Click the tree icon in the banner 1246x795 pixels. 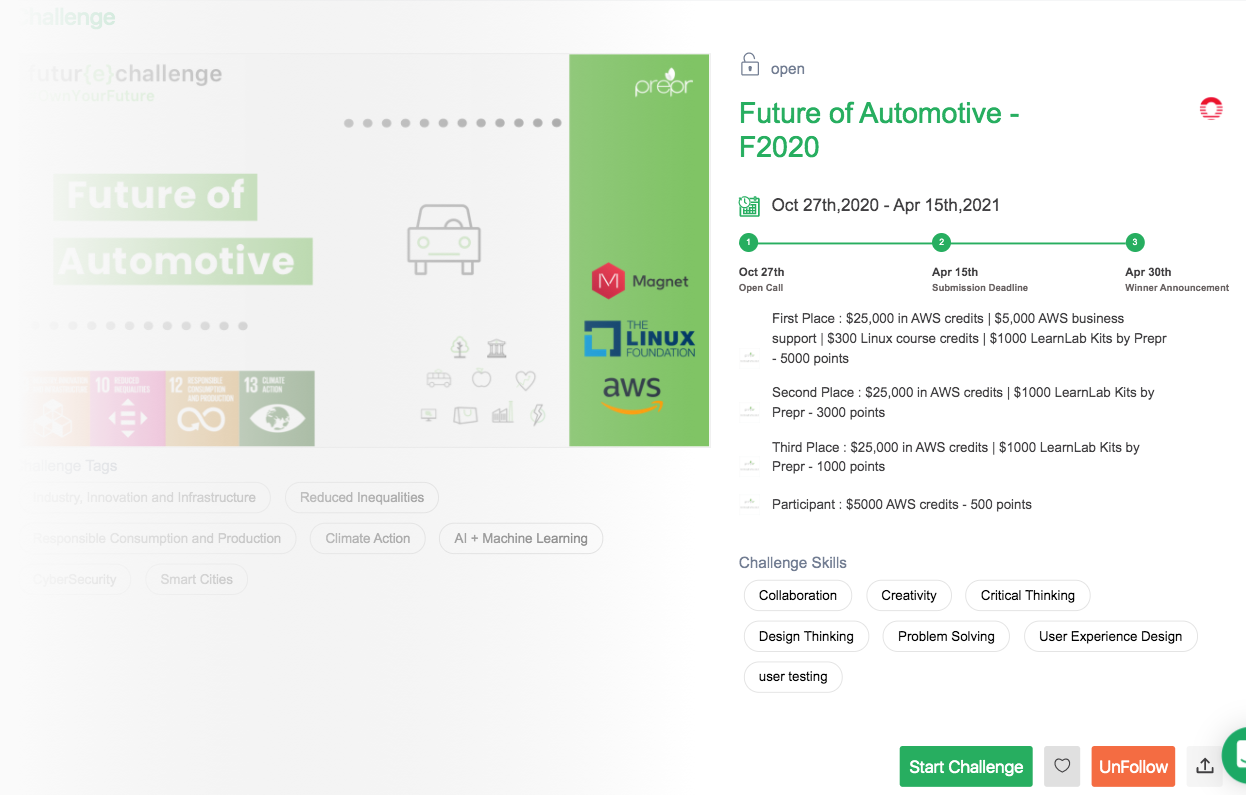[459, 347]
